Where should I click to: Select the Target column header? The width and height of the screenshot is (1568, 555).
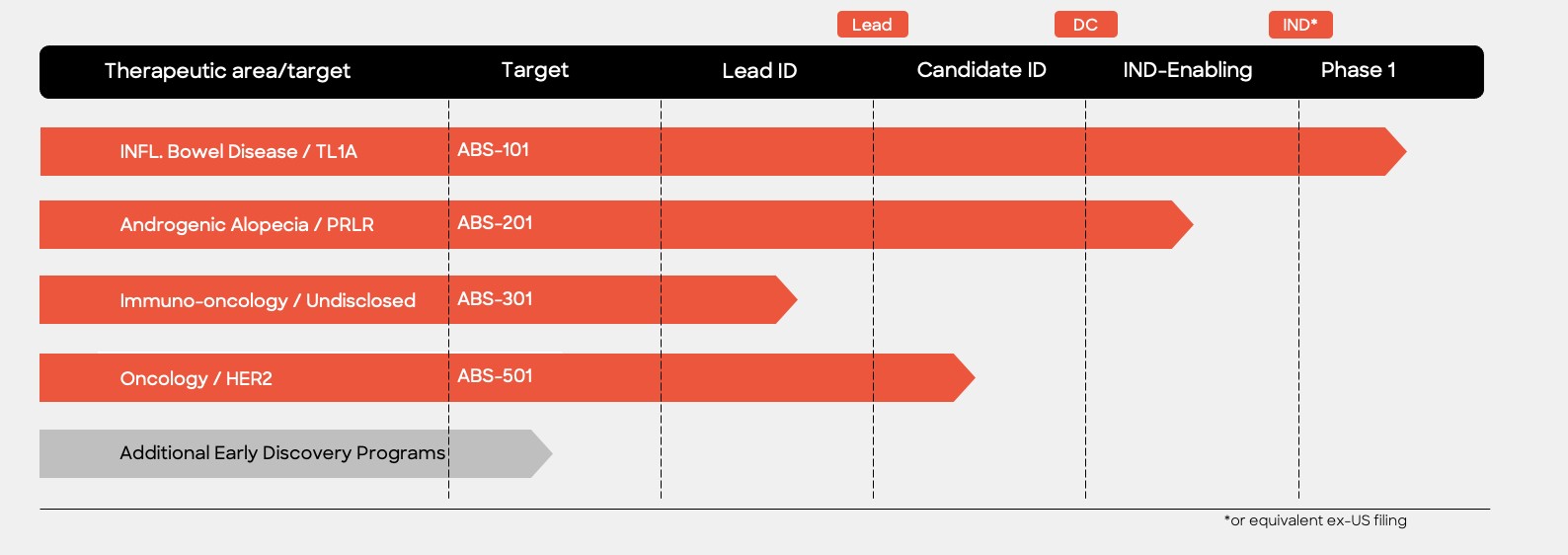click(534, 70)
